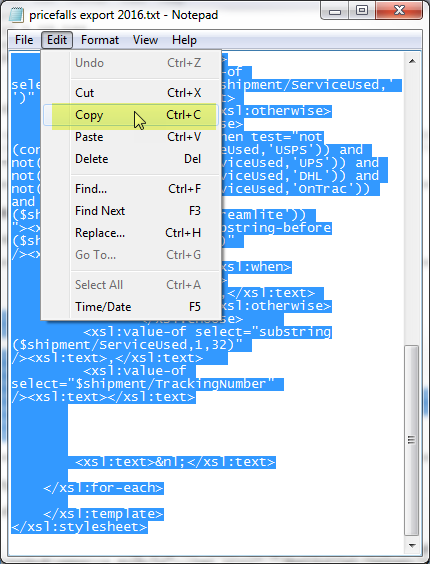Click the </xsl:stylesheet> line

pyautogui.click(x=80, y=527)
